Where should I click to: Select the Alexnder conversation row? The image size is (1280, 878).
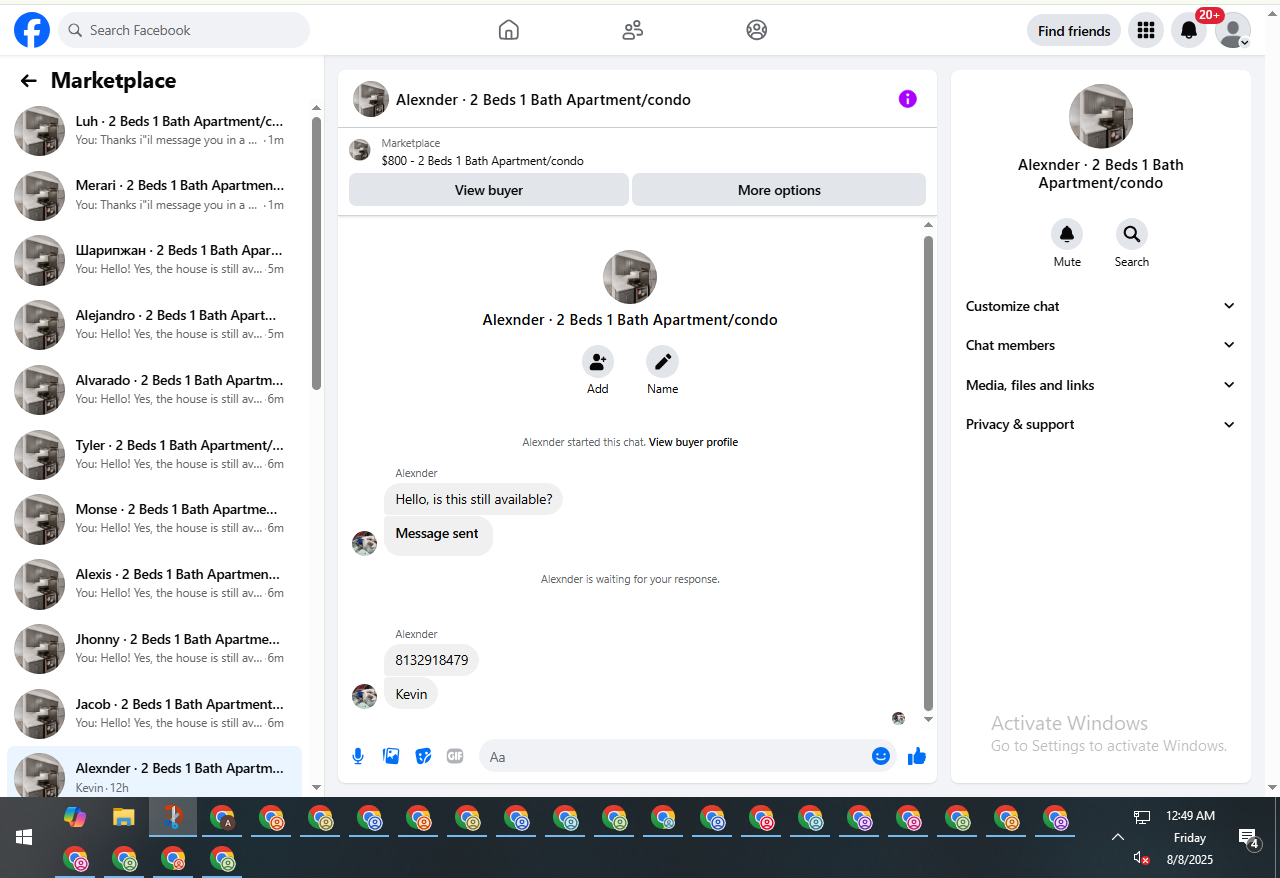[x=154, y=773]
